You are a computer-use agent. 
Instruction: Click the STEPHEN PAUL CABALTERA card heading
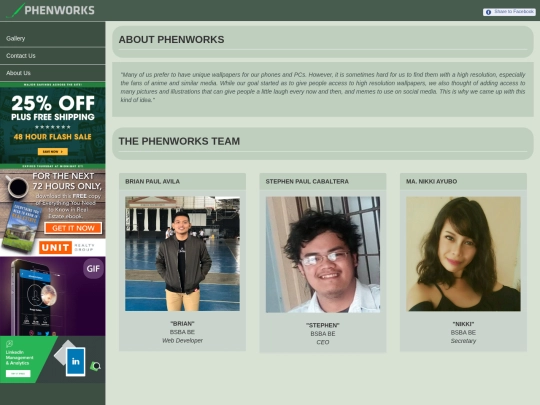[307, 181]
